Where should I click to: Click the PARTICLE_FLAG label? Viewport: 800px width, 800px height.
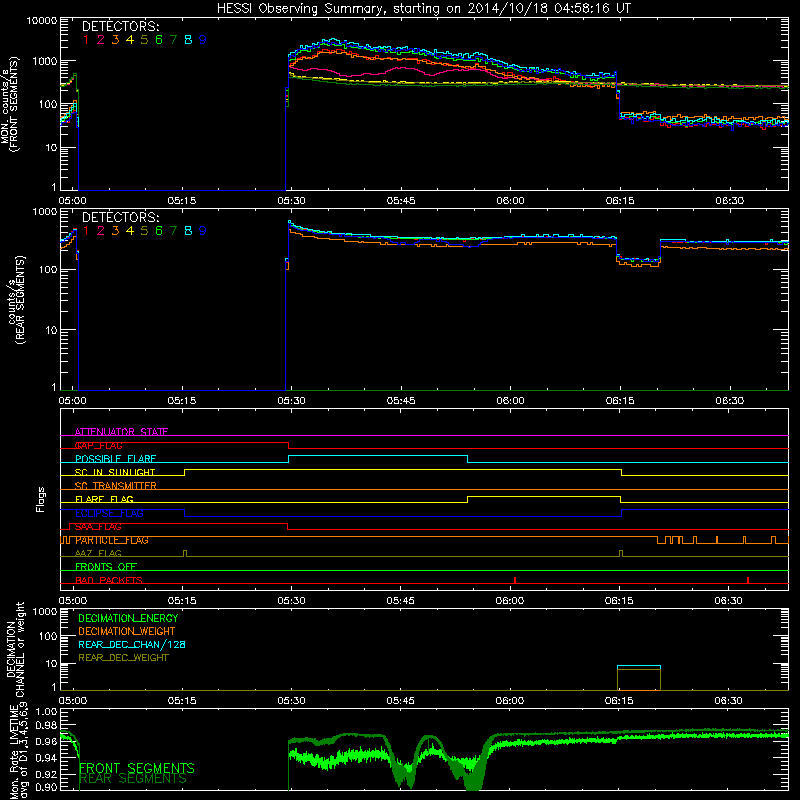click(x=112, y=540)
